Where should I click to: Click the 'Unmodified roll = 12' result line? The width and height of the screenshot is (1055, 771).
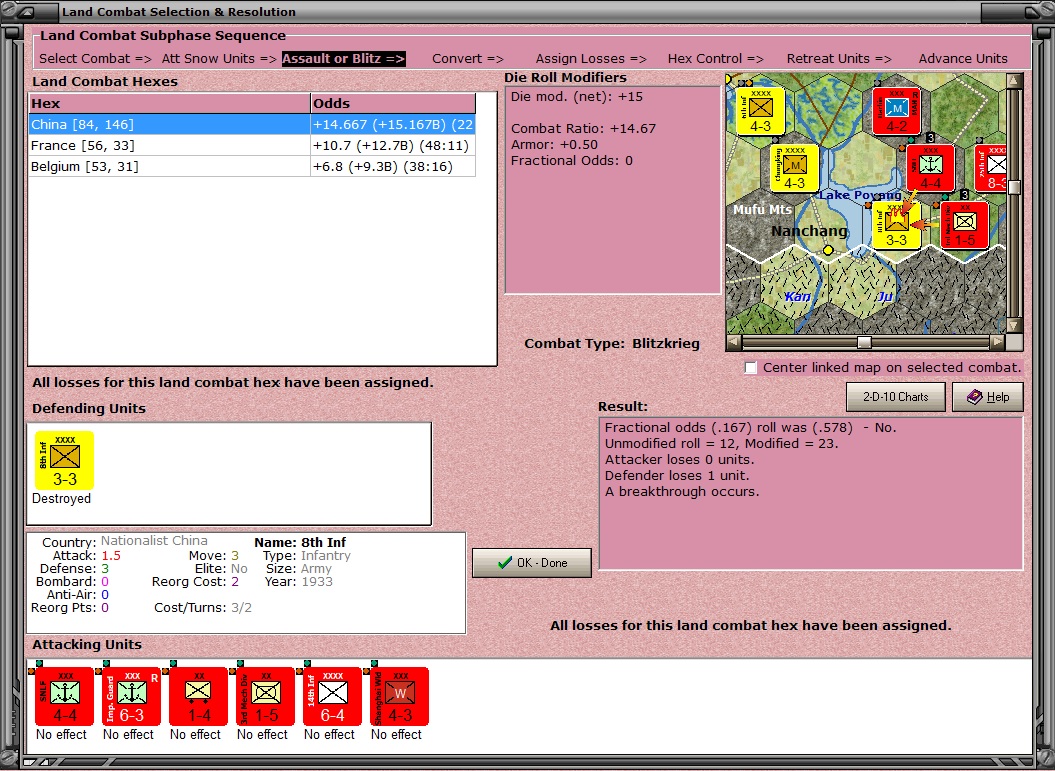coord(721,443)
